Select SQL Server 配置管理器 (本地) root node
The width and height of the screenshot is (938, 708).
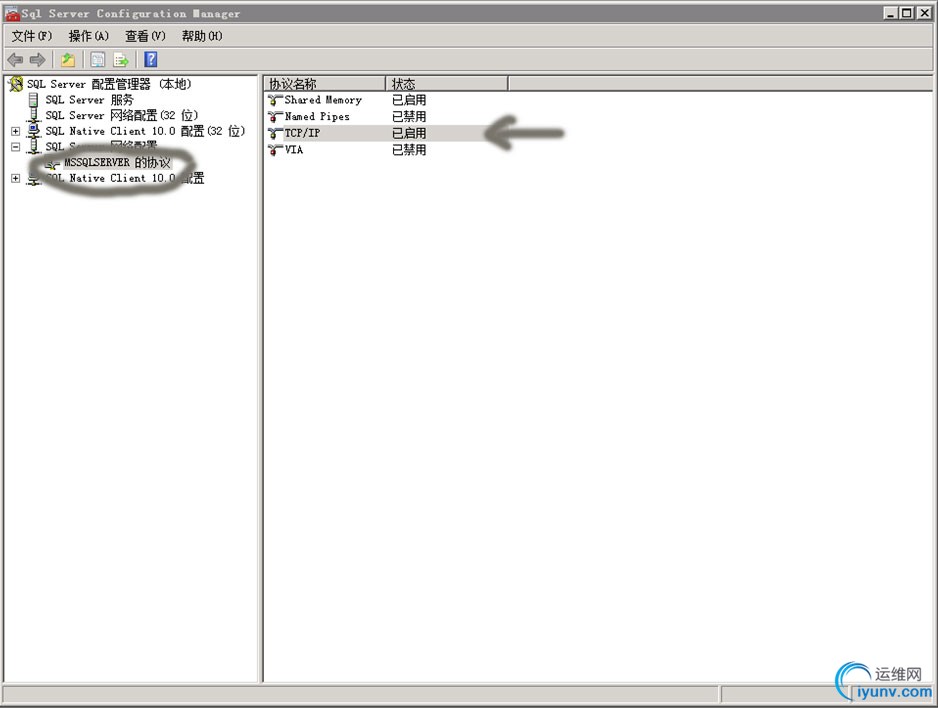(109, 84)
